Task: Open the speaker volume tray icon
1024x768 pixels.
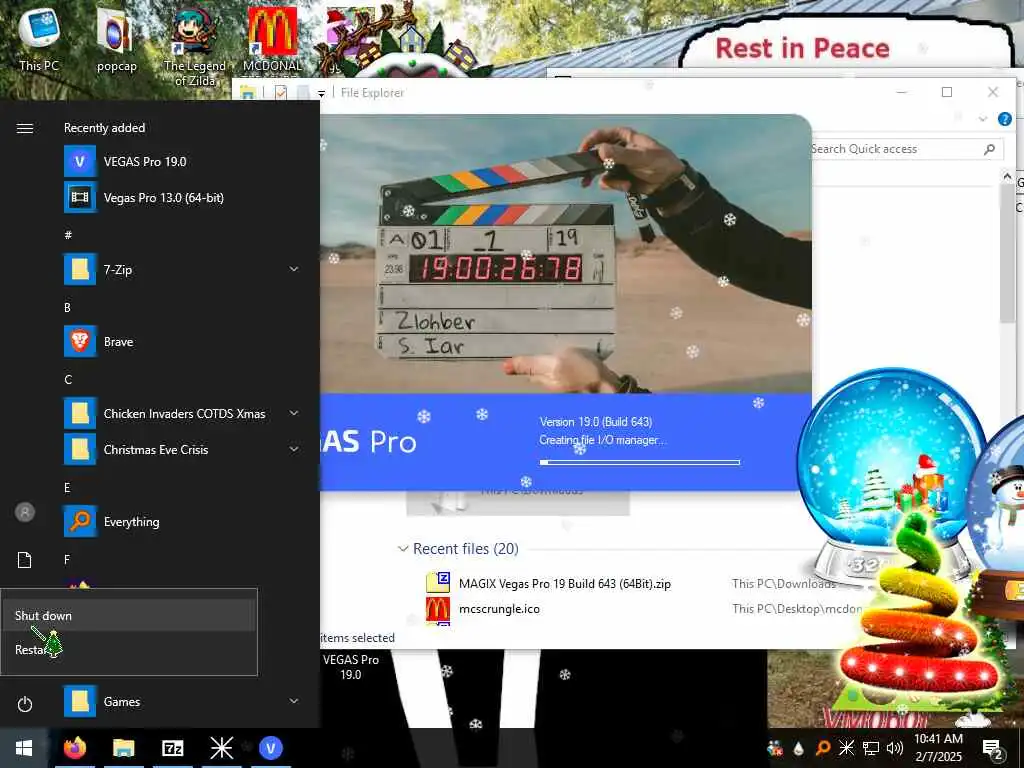Action: click(895, 748)
